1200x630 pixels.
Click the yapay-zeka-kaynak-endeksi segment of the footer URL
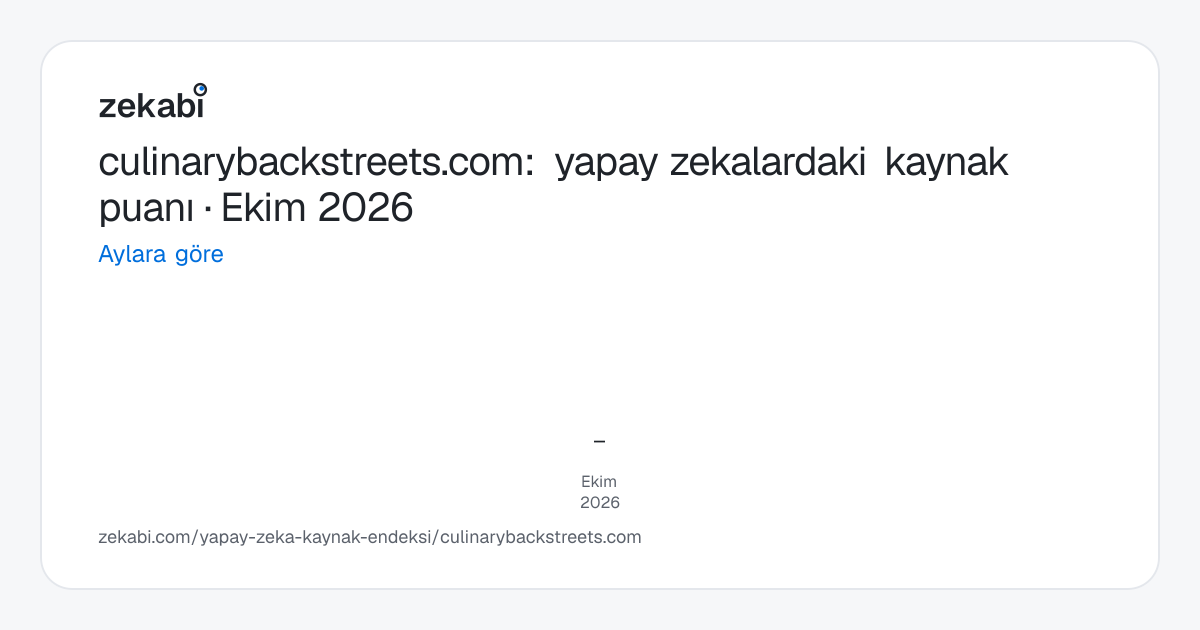click(x=317, y=537)
